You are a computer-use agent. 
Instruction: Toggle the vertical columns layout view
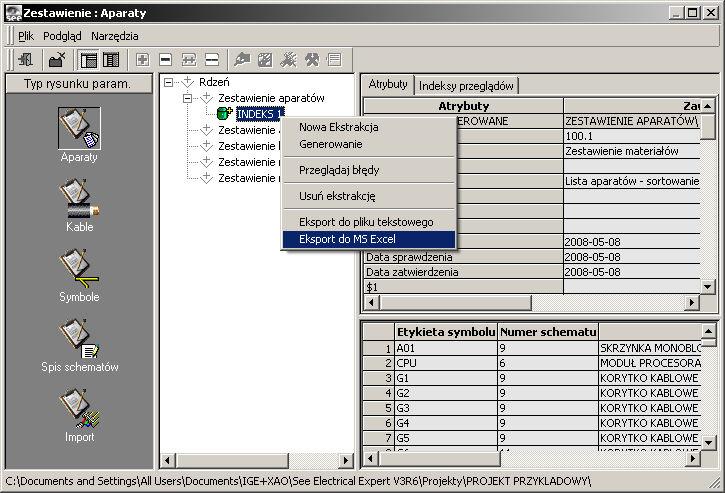click(111, 60)
